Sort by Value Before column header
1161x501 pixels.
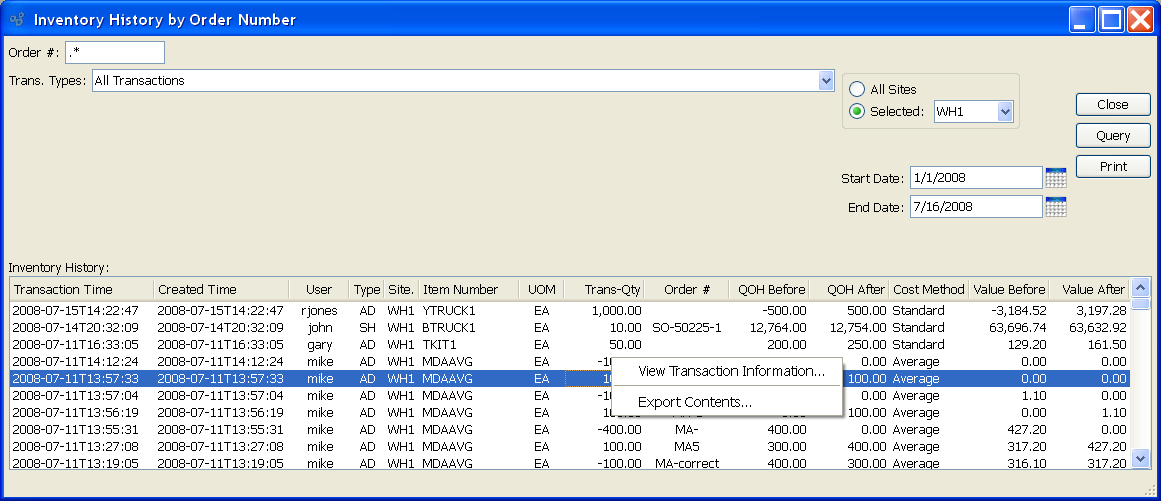[x=1009, y=289]
